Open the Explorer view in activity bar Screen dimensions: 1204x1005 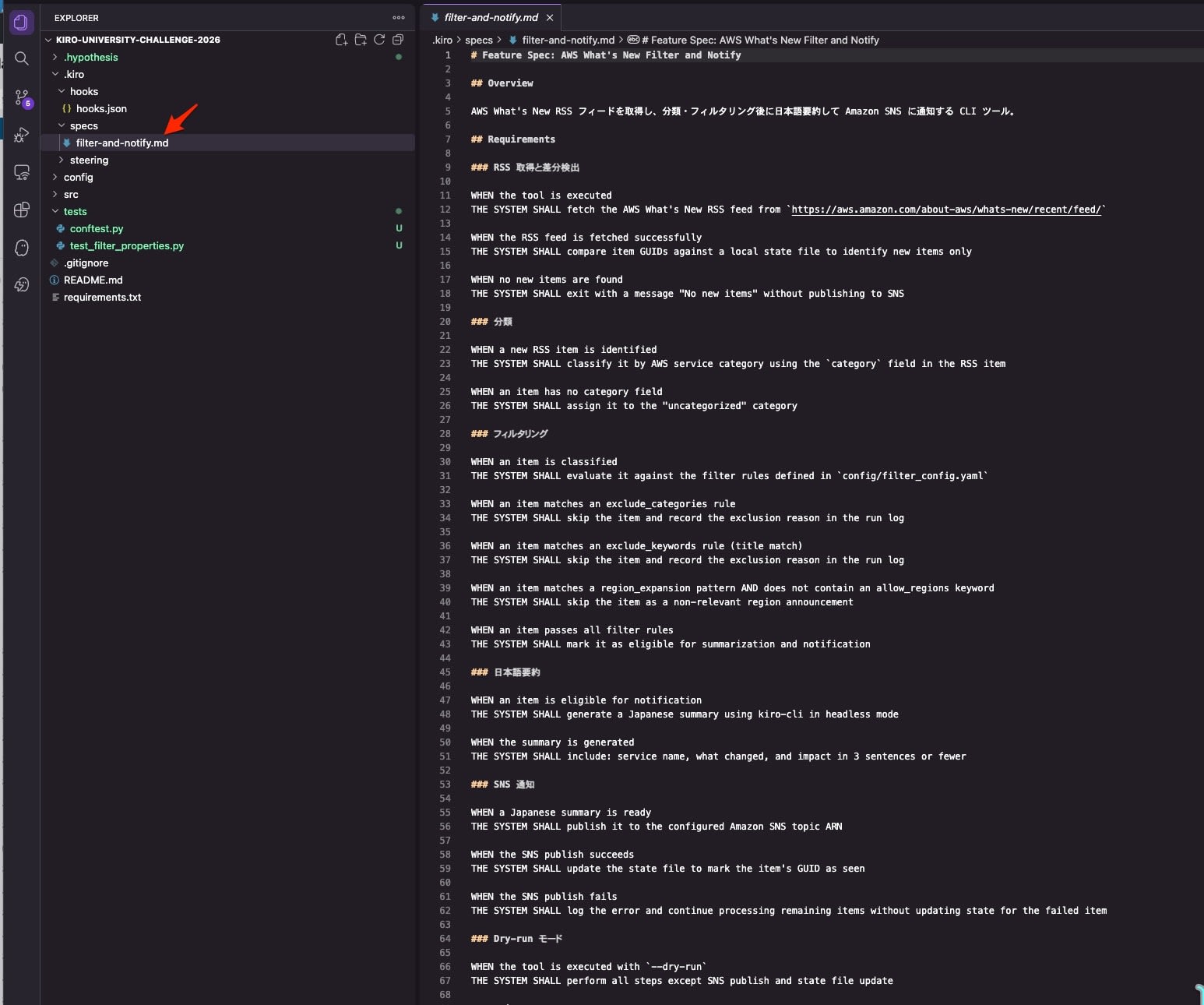pos(21,22)
